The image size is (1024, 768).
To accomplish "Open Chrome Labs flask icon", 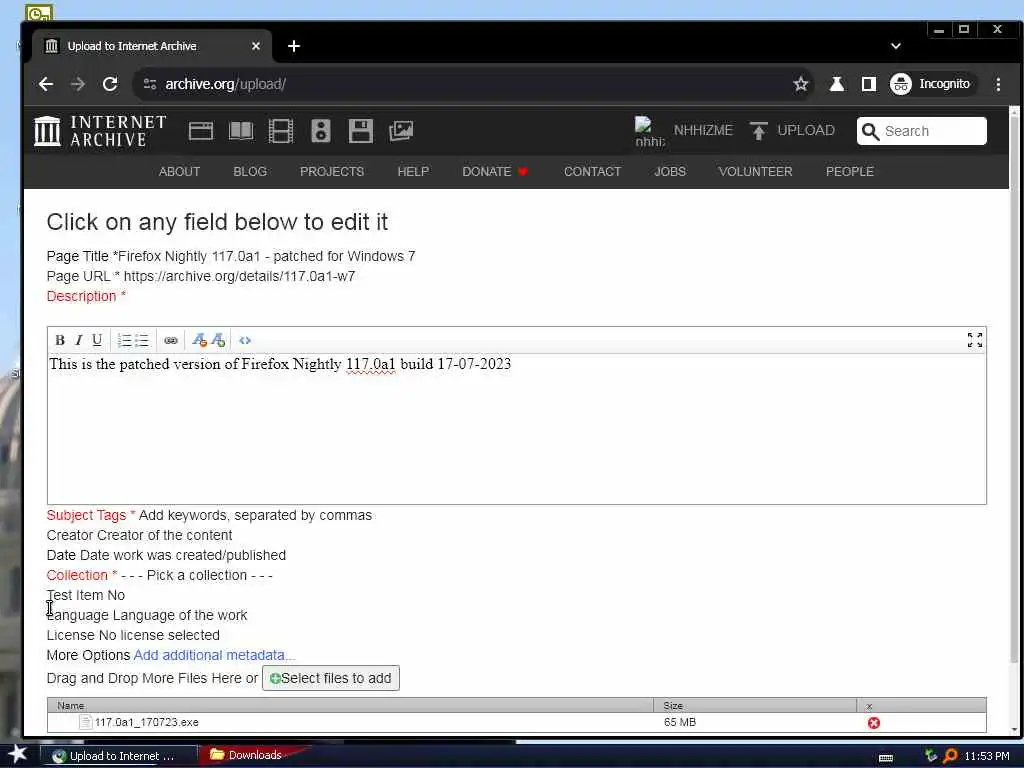I will (837, 84).
